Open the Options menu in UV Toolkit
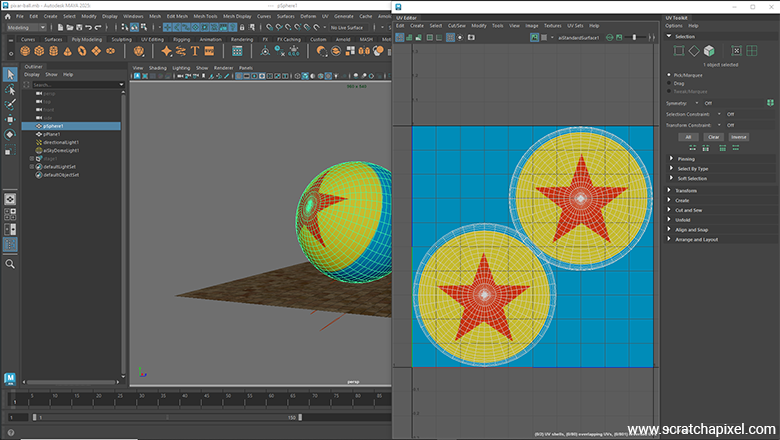780x440 pixels. (674, 26)
